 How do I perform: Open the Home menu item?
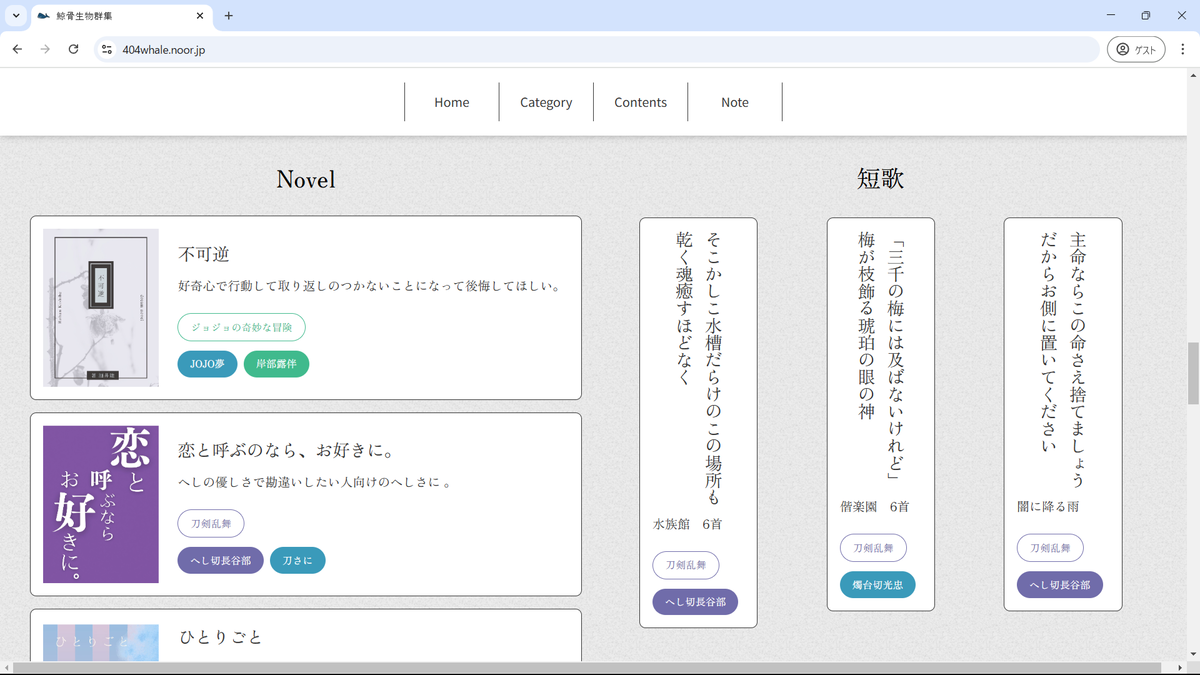coord(452,102)
